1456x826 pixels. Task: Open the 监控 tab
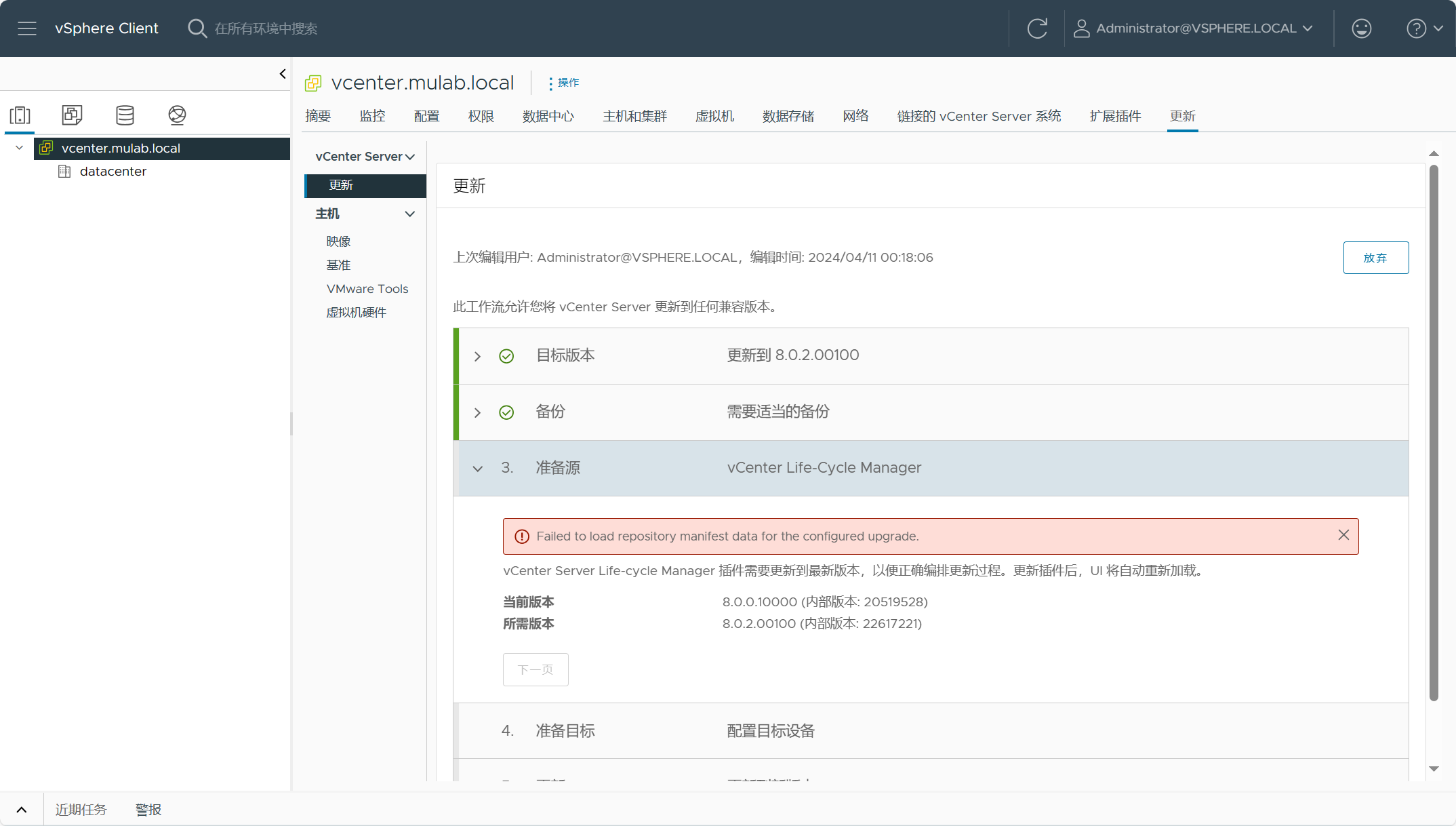(372, 116)
